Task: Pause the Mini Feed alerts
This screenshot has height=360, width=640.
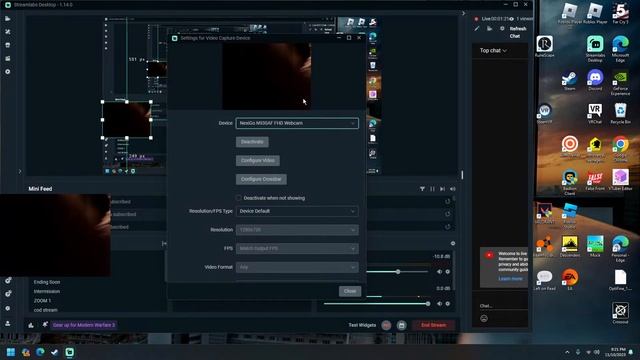Action: click(432, 189)
